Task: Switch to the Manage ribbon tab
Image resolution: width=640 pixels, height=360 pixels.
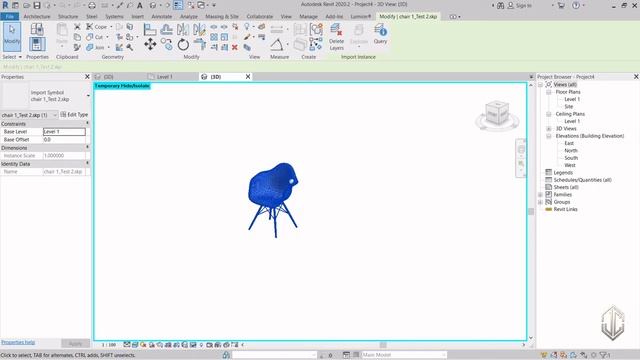Action: coord(309,16)
